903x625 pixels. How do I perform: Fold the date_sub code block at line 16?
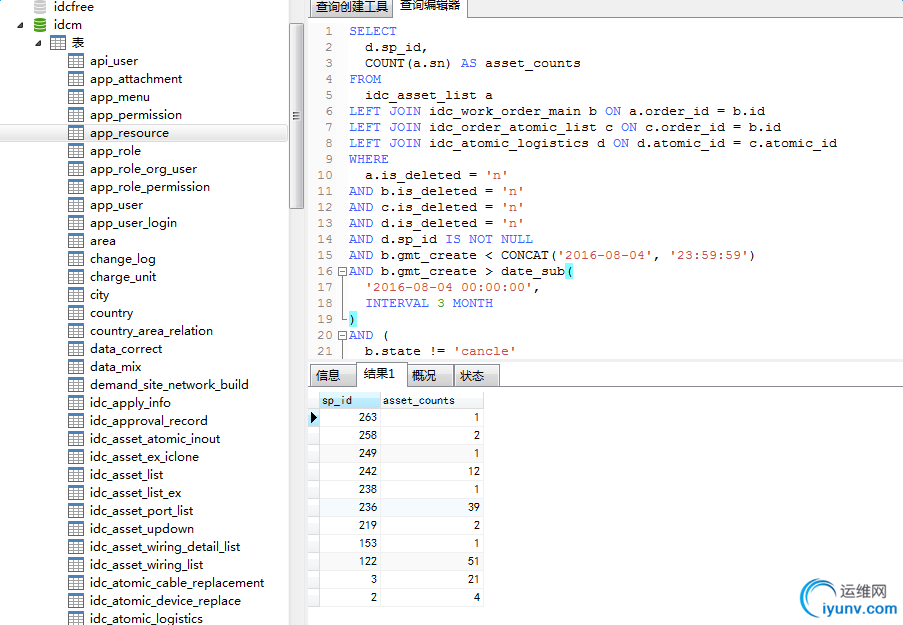(x=342, y=272)
